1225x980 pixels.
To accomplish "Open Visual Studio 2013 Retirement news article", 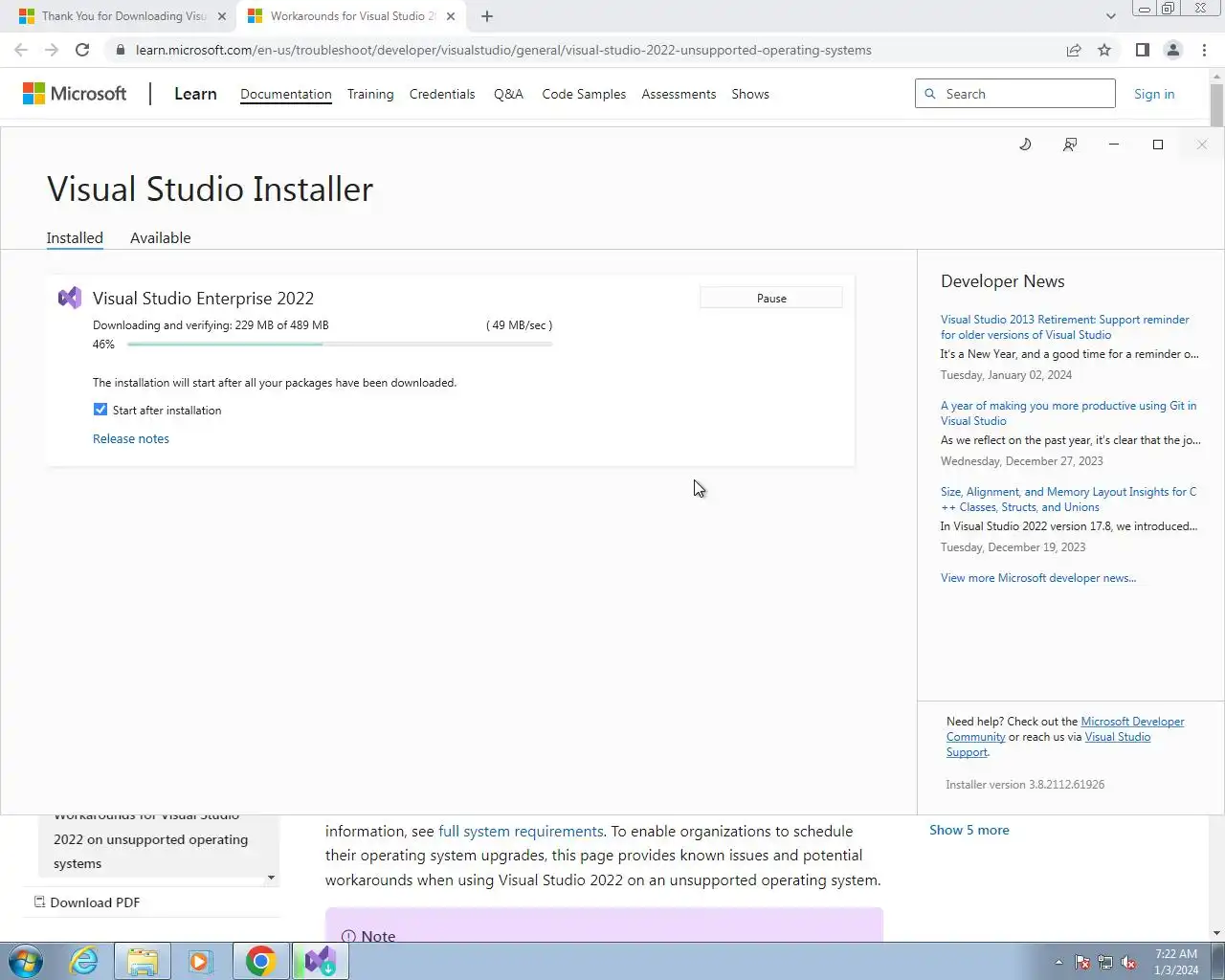I will (x=1064, y=327).
